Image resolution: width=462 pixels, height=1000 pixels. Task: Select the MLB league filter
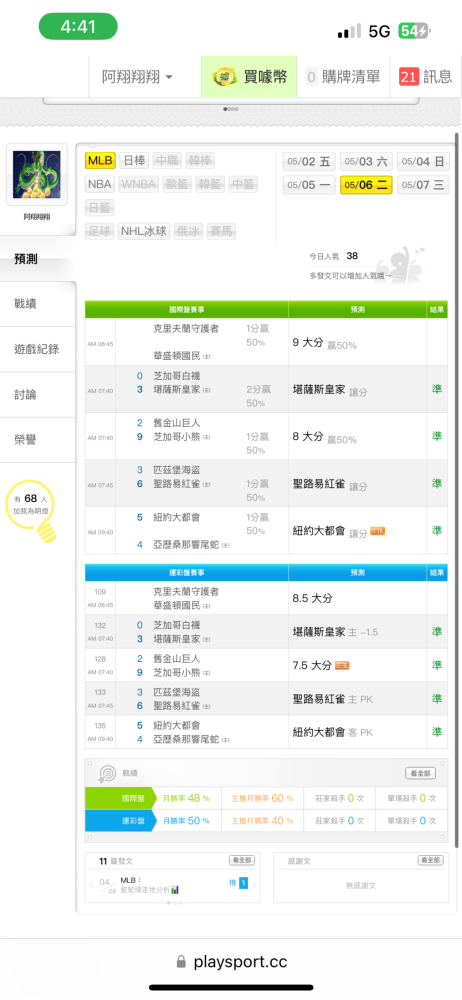[101, 161]
